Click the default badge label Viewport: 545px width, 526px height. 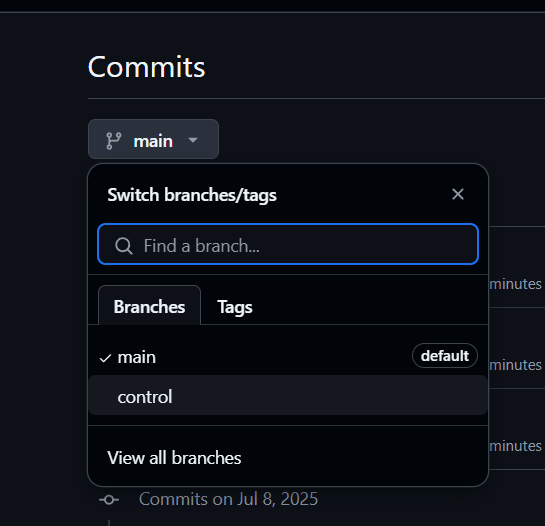click(x=445, y=356)
